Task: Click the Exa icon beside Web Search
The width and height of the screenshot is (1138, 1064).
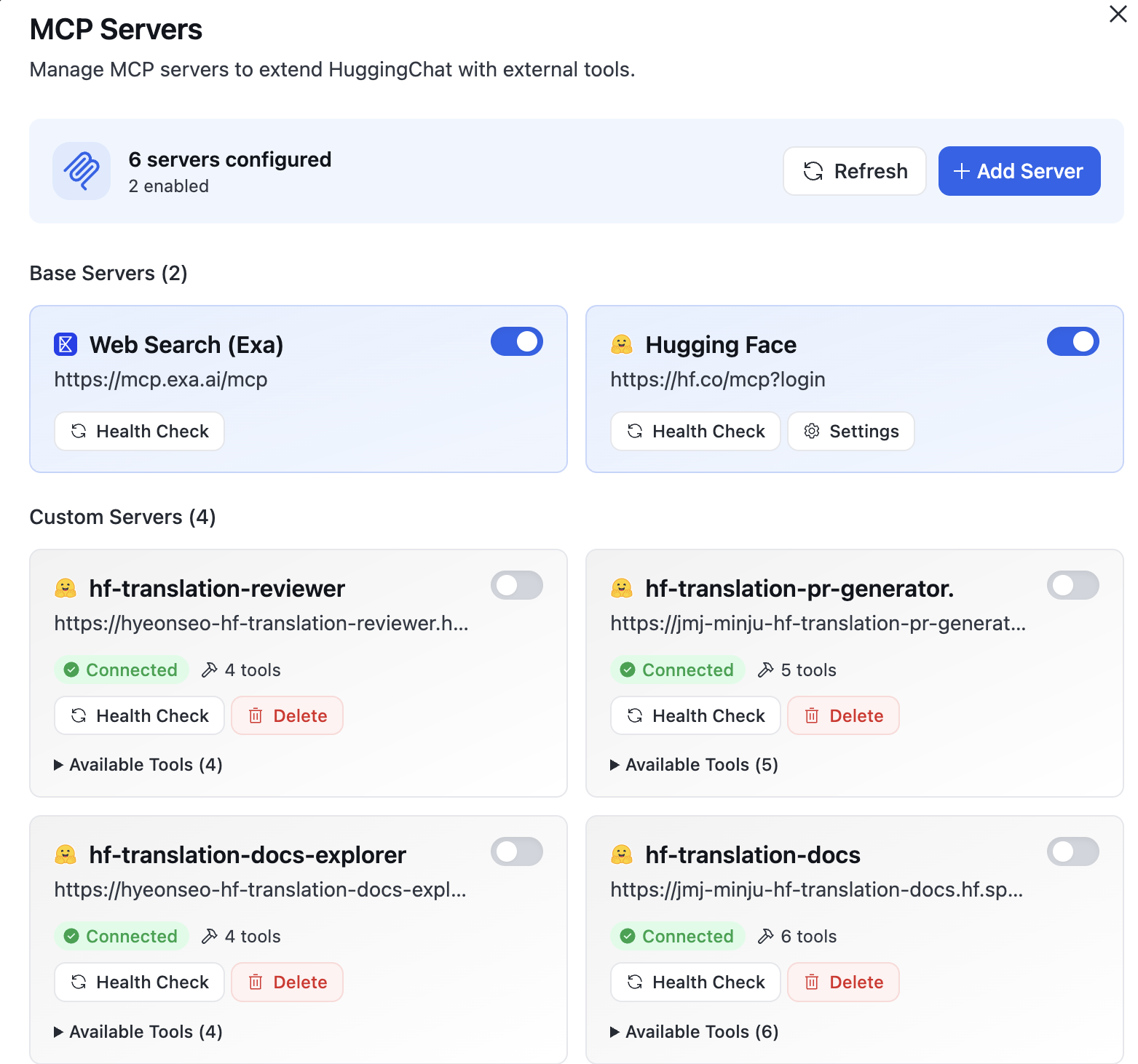Action: 66,344
